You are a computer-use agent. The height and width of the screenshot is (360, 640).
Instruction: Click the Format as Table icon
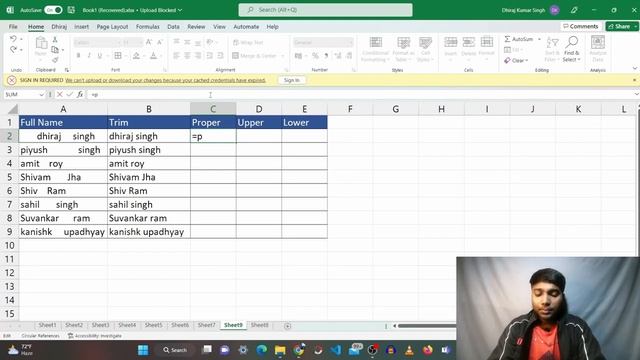pyautogui.click(x=403, y=43)
